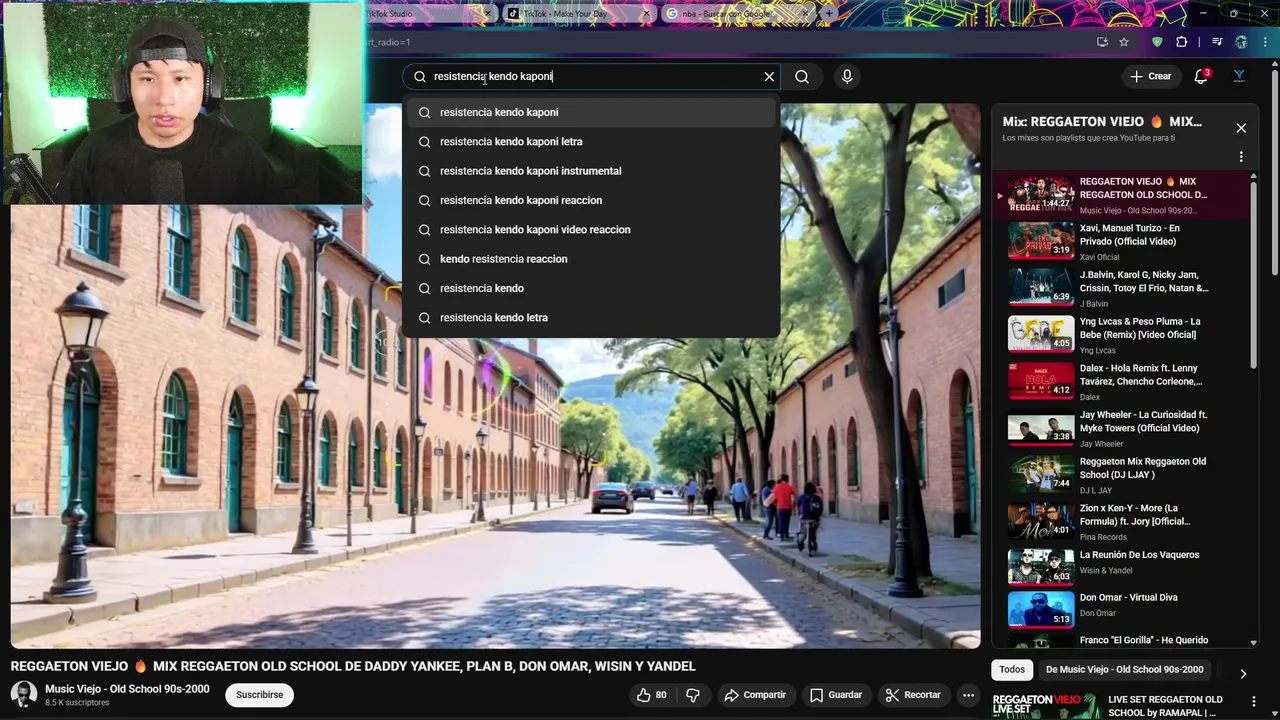The height and width of the screenshot is (720, 1280).
Task: Click the Suscribirse button
Action: click(260, 695)
